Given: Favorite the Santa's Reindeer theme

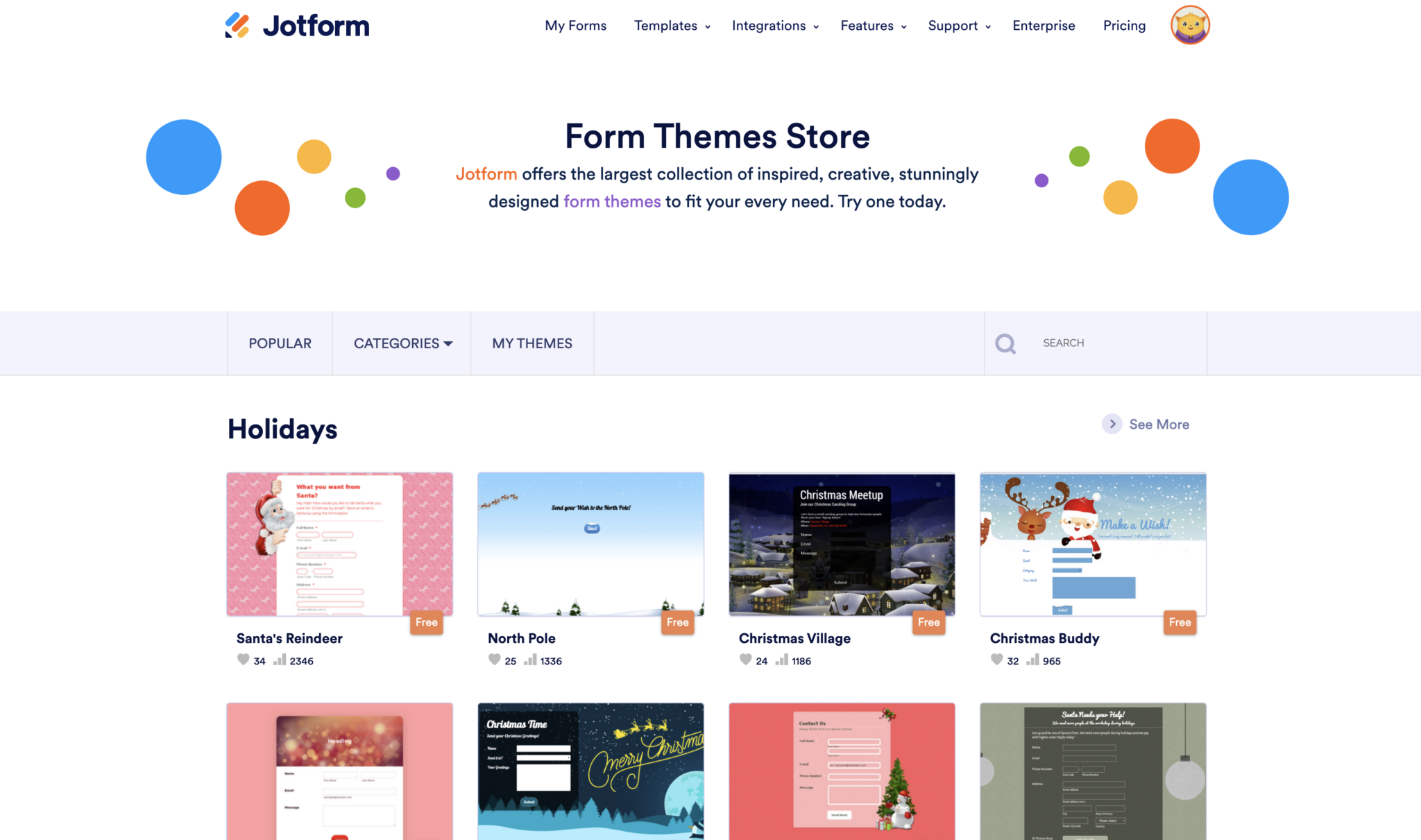Looking at the screenshot, I should 244,660.
